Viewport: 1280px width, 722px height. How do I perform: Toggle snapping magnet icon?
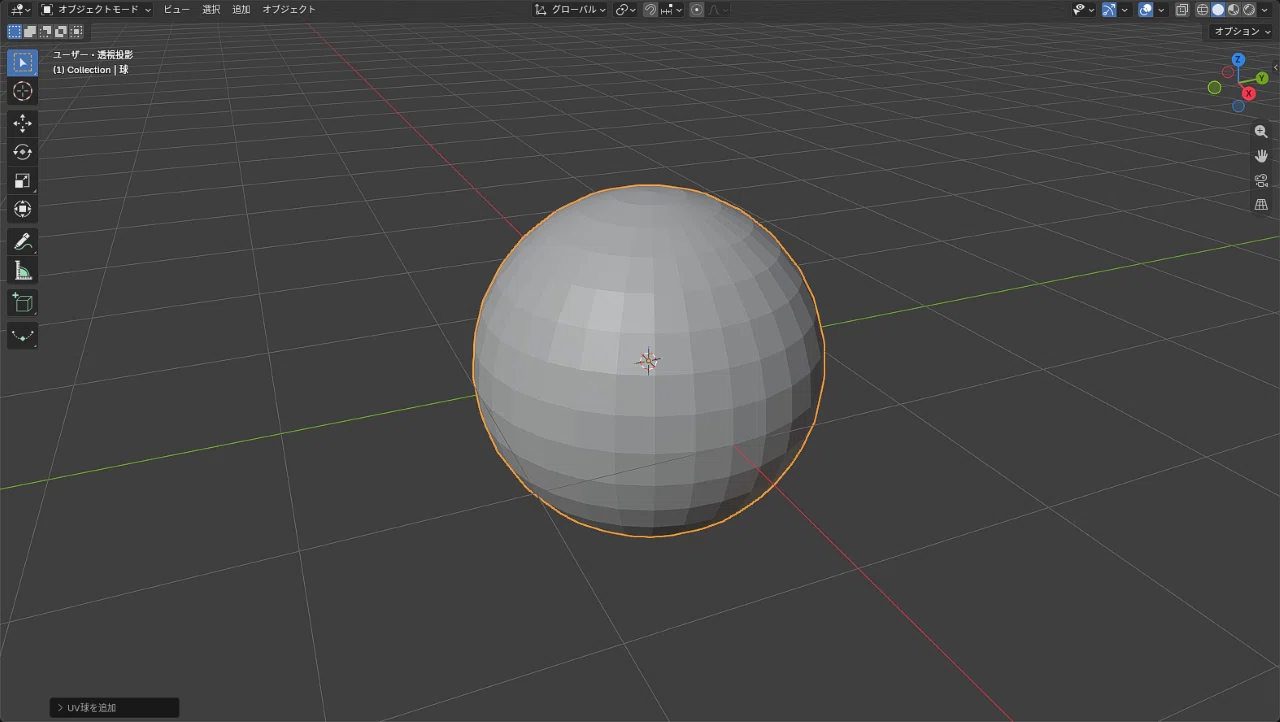click(650, 9)
